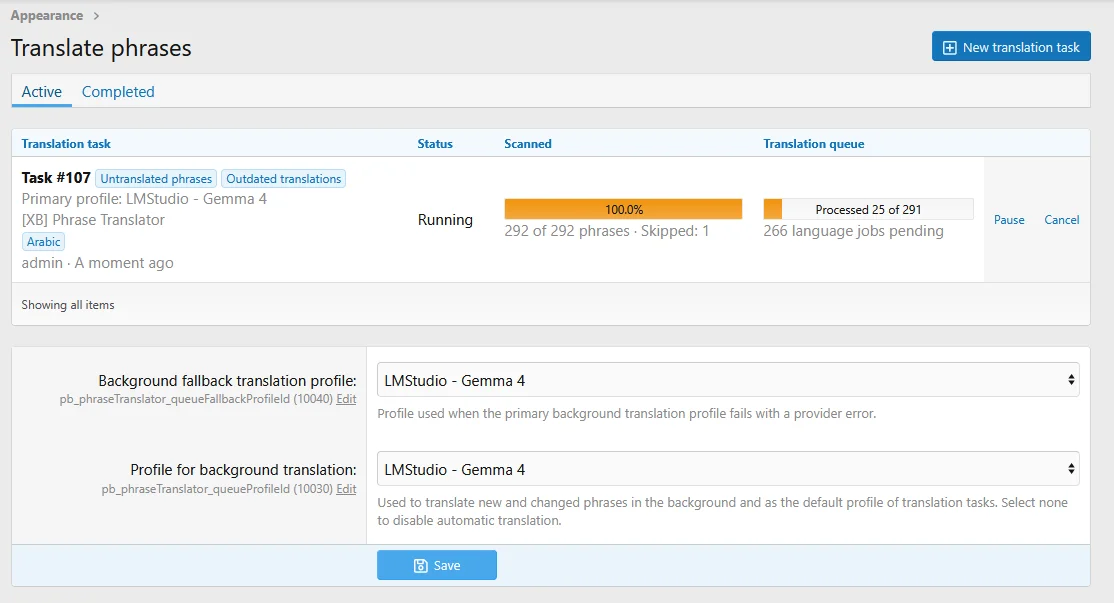Click 'Showing all items' footer text
This screenshot has width=1114, height=603.
[x=67, y=305]
